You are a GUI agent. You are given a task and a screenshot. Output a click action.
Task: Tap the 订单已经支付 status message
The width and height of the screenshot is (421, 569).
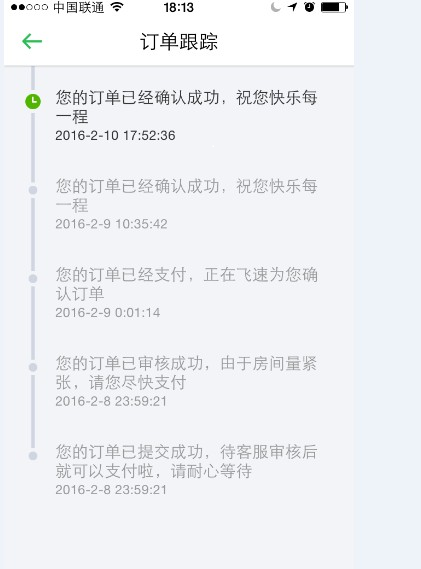(187, 284)
